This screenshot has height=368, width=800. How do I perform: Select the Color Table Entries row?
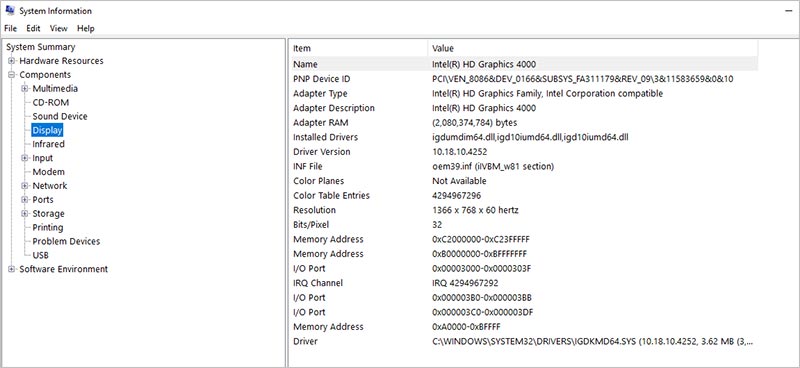pyautogui.click(x=524, y=195)
